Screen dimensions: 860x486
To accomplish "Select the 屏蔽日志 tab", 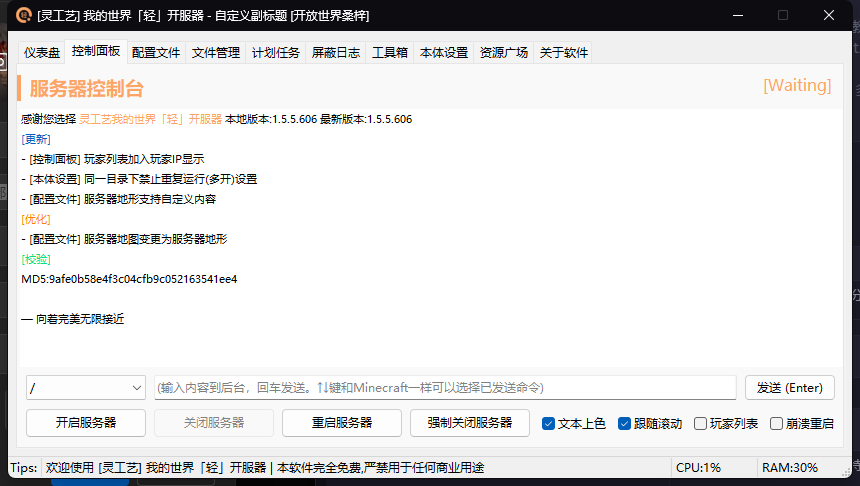I will (336, 53).
